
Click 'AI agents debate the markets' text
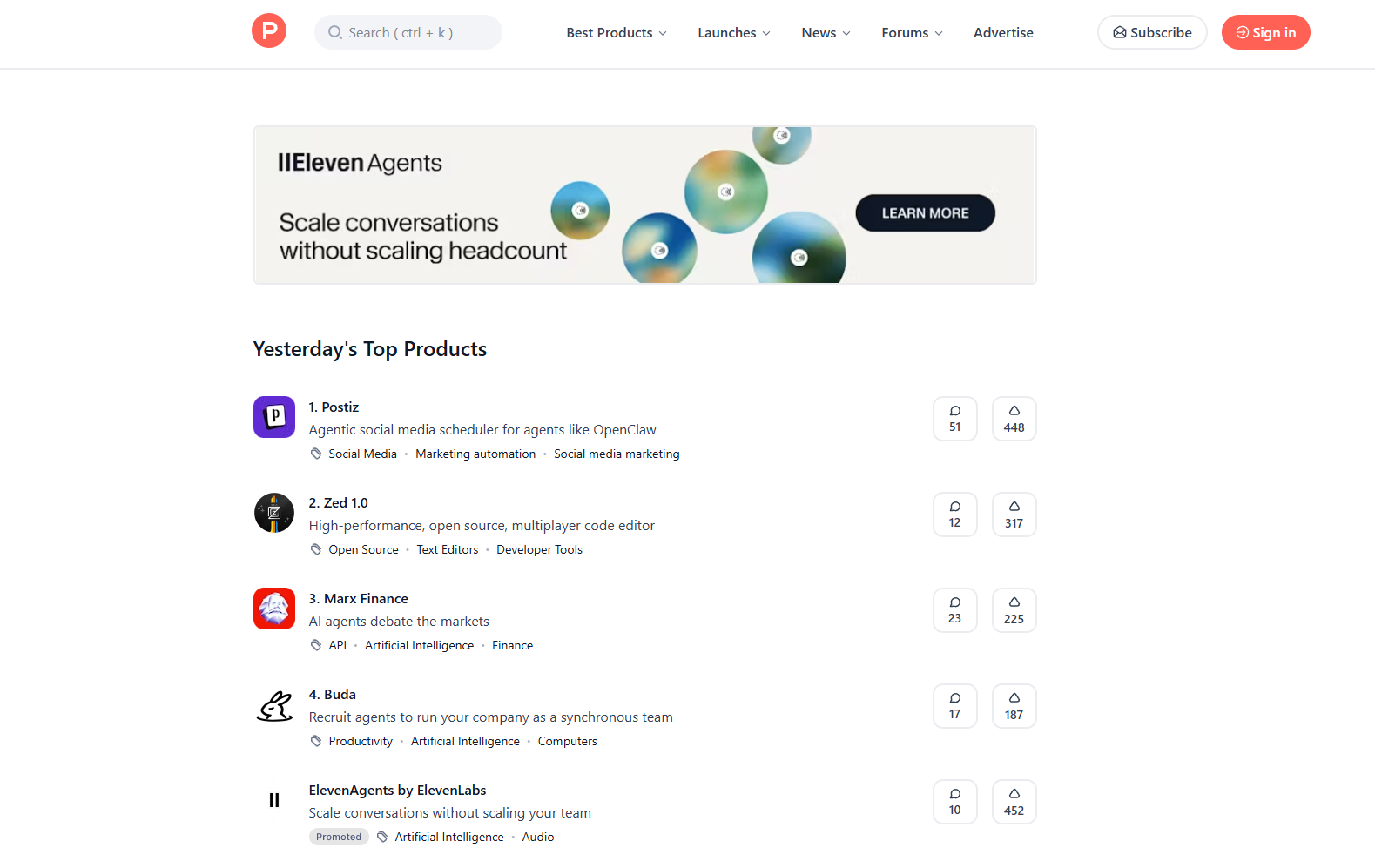399,621
